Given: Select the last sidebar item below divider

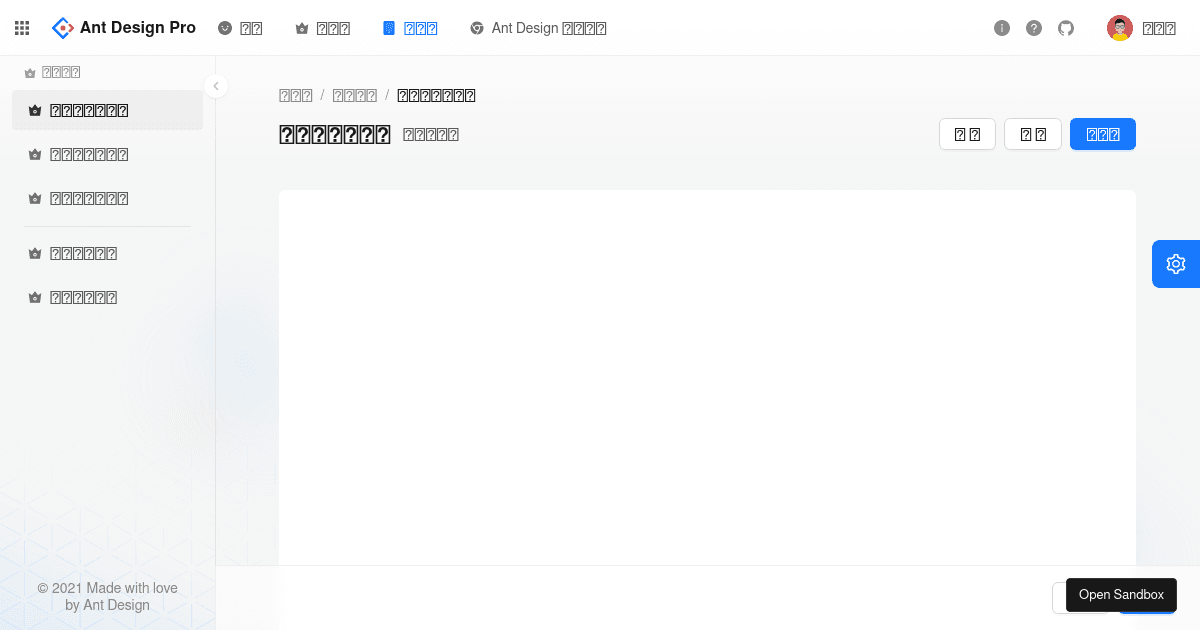Looking at the screenshot, I should point(84,297).
